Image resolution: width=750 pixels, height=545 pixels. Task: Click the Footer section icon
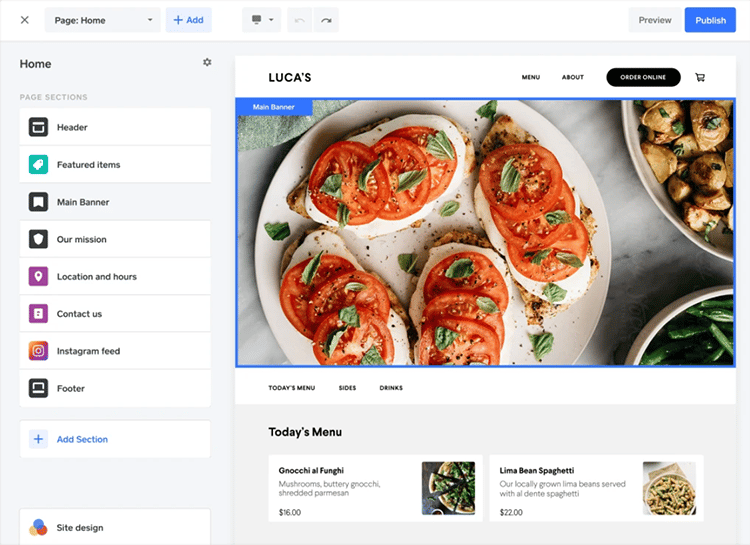[x=38, y=388]
